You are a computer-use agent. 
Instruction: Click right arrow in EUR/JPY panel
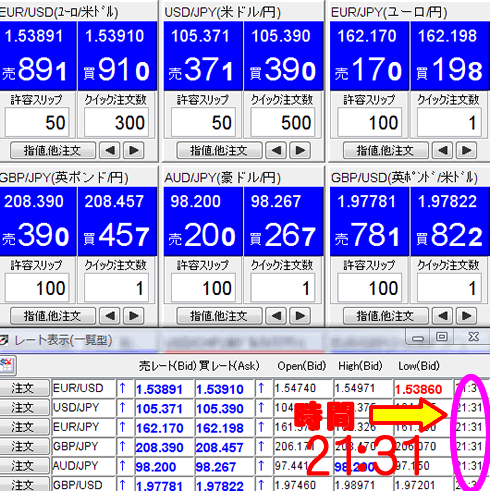(466, 150)
